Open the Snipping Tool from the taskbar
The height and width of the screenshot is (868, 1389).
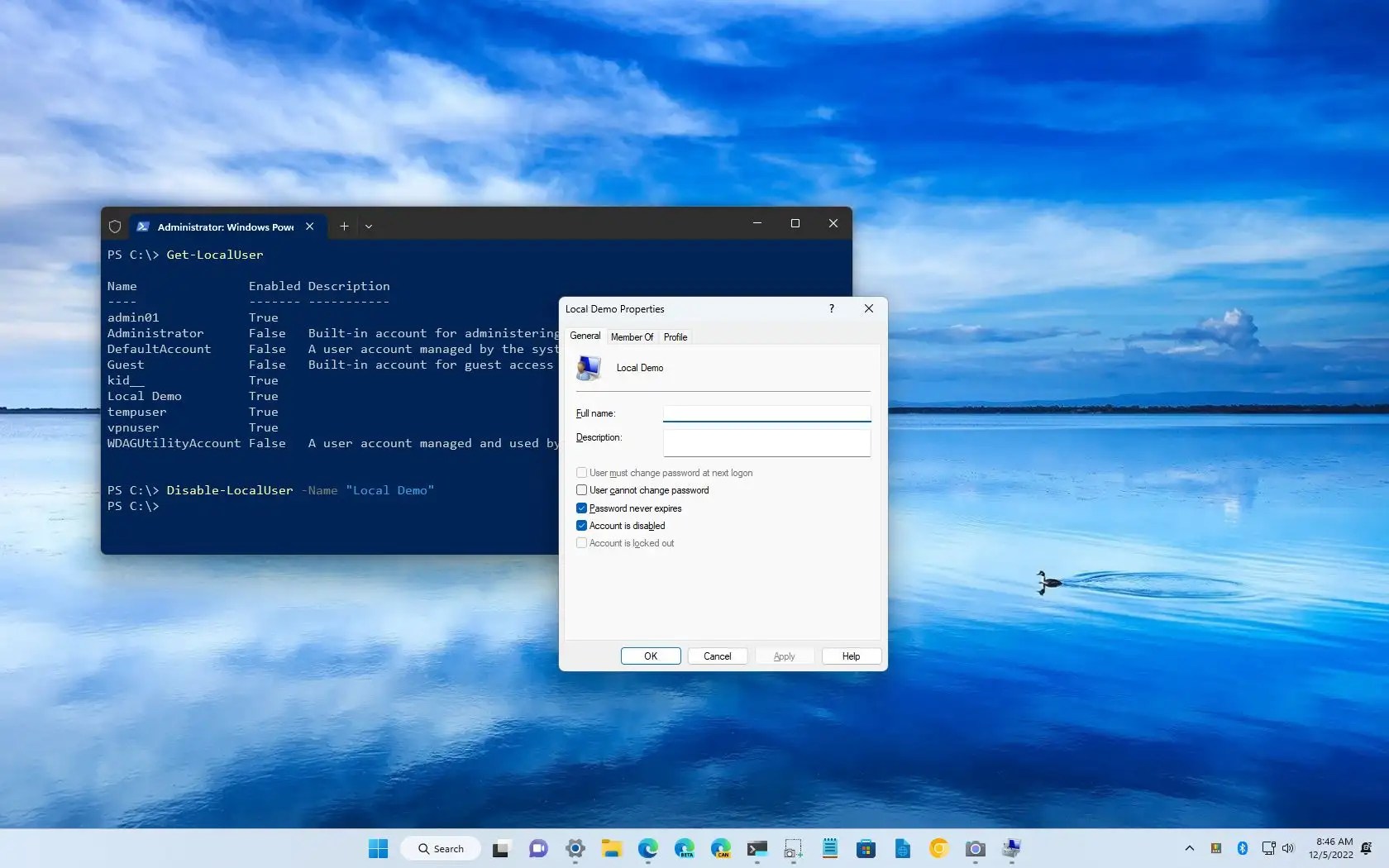coord(792,849)
